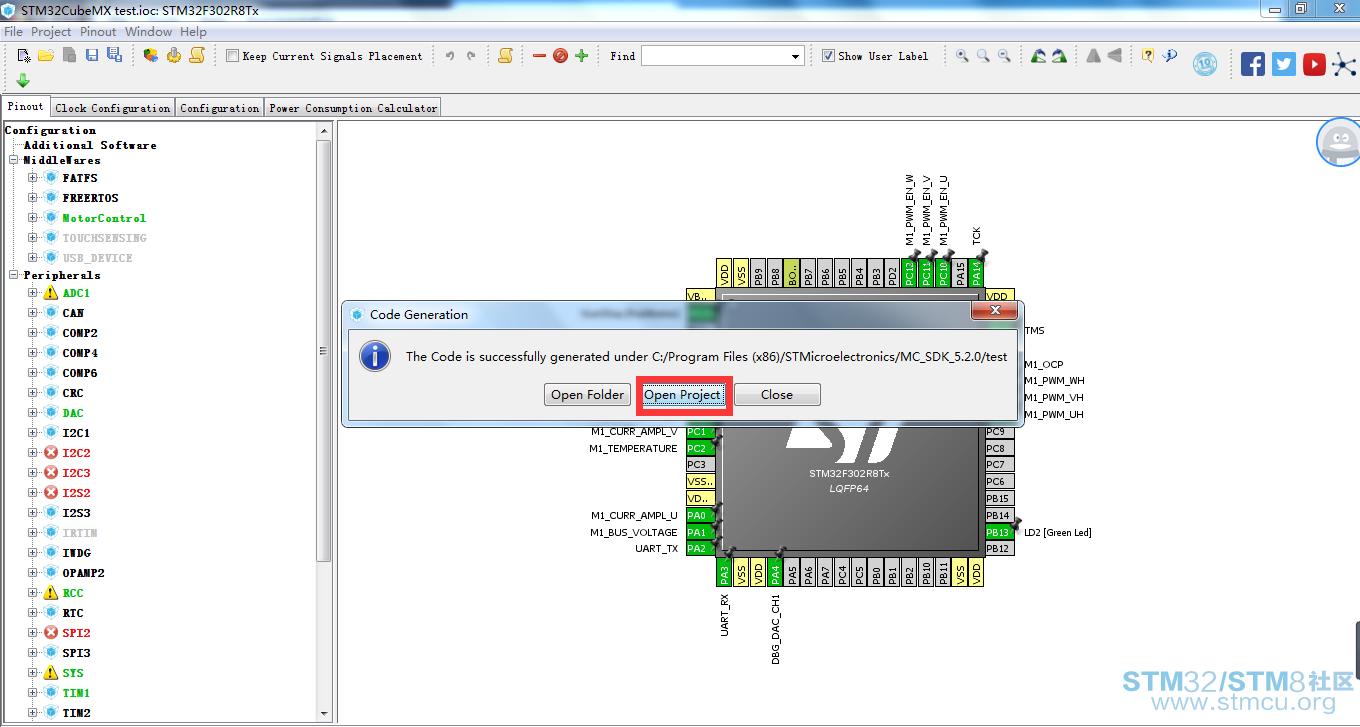The height and width of the screenshot is (727, 1360).
Task: Expand the MotorControl tree node
Action: [x=33, y=218]
